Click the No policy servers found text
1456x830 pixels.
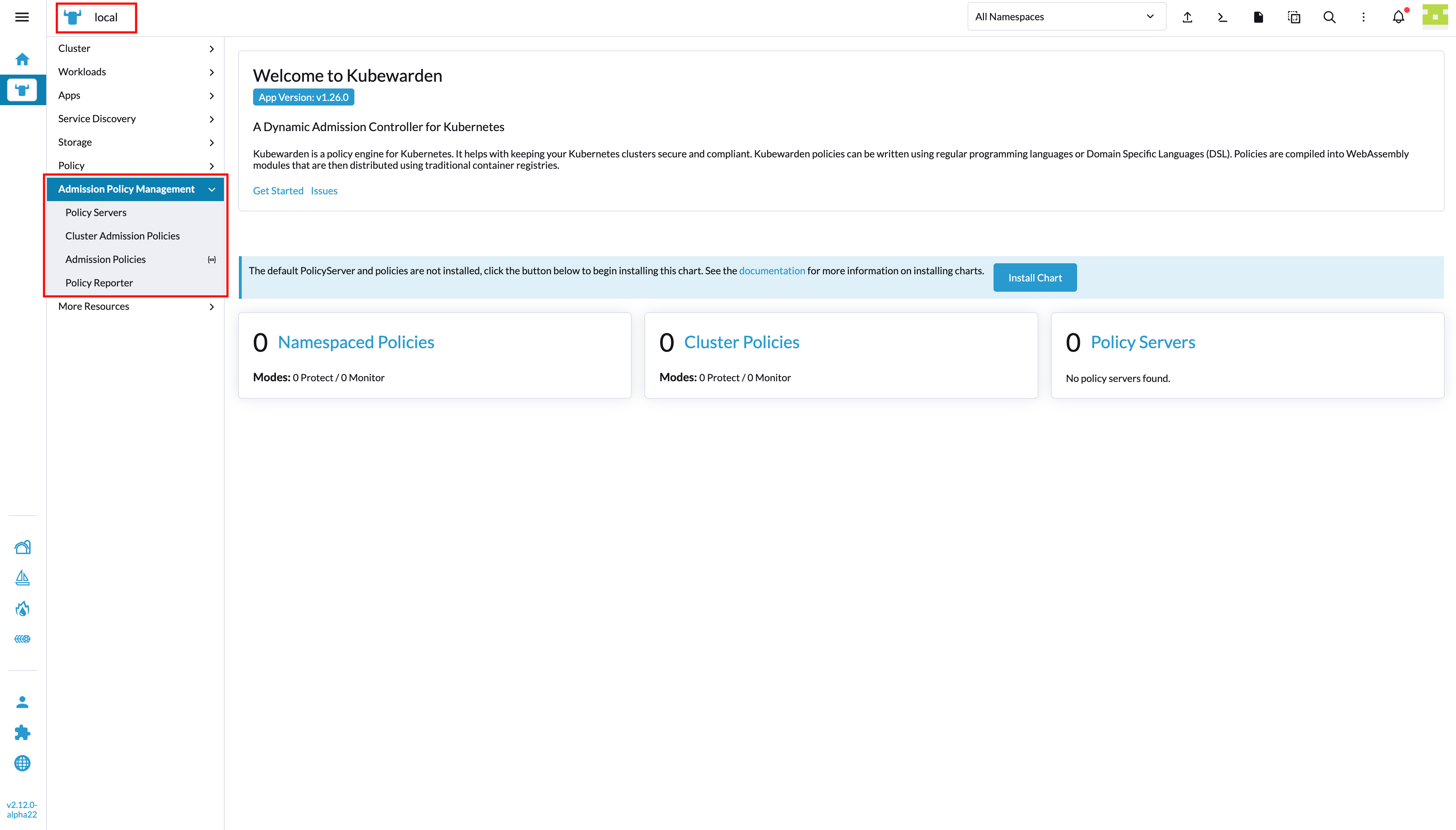tap(1118, 378)
